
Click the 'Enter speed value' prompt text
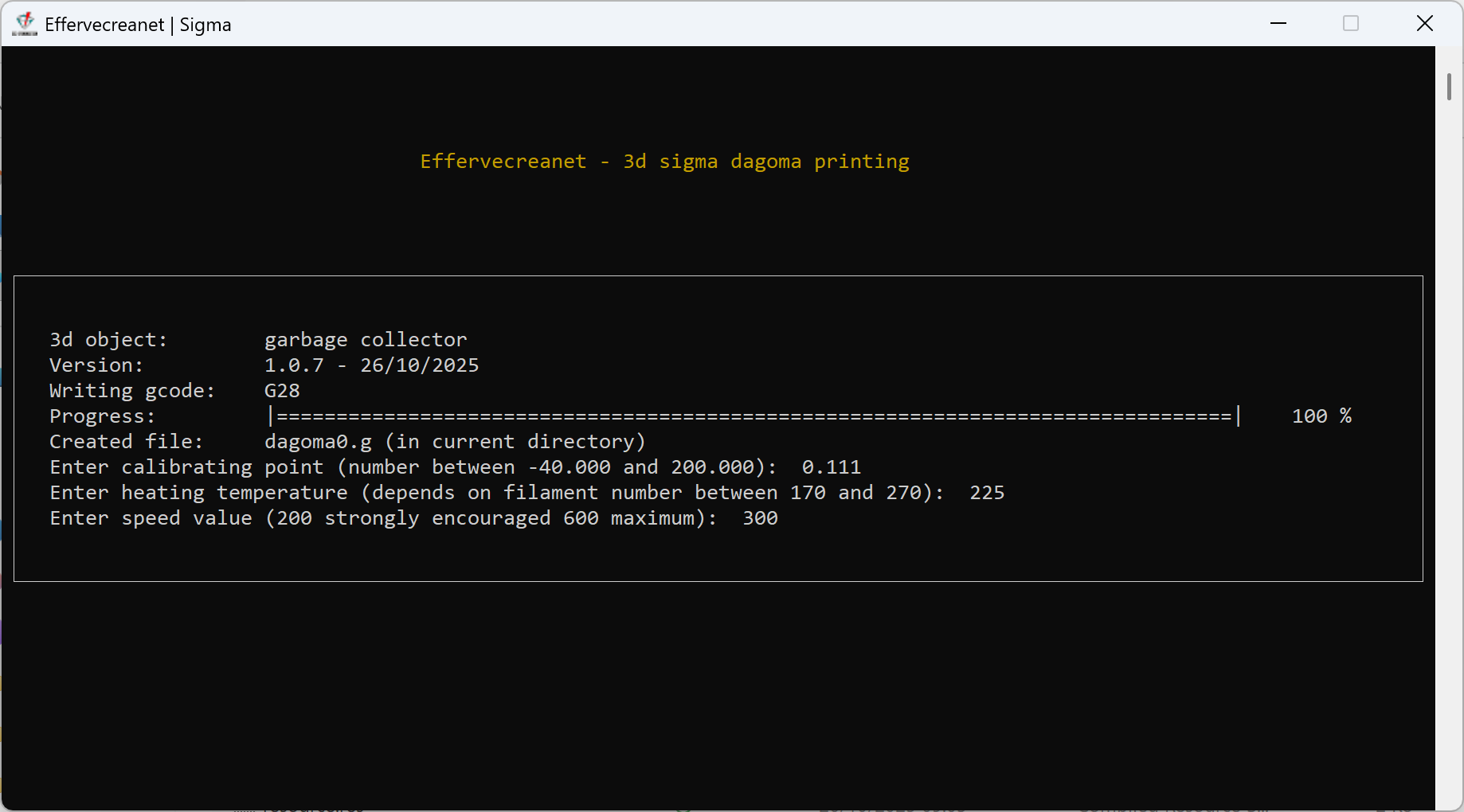151,518
